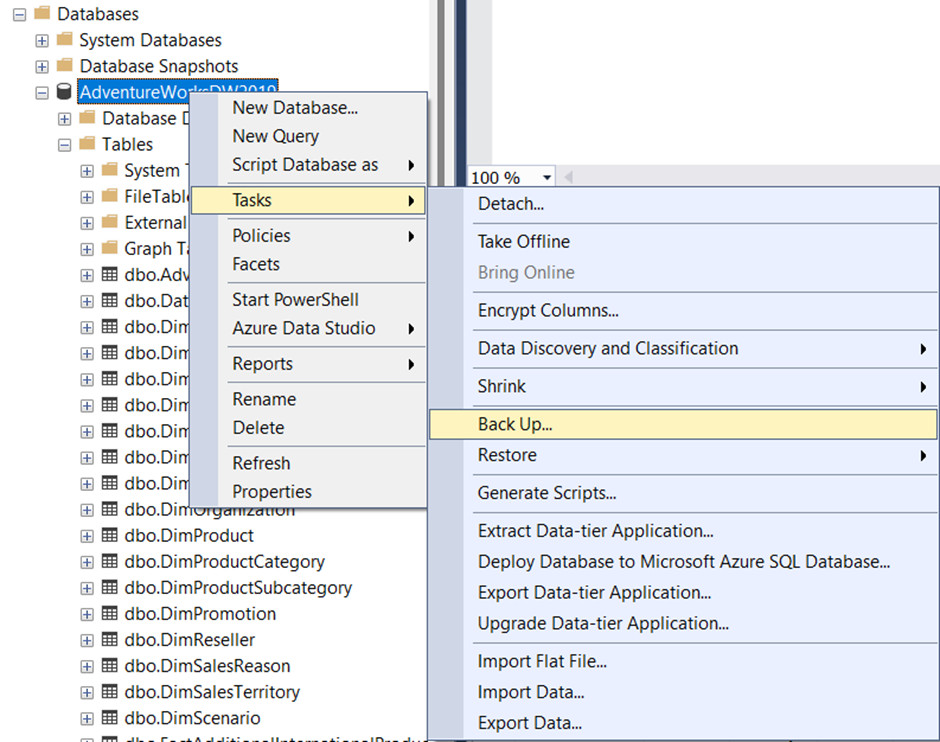This screenshot has width=940, height=742.
Task: Click the database icon beside AdventureWorksDW2019
Action: tap(63, 91)
